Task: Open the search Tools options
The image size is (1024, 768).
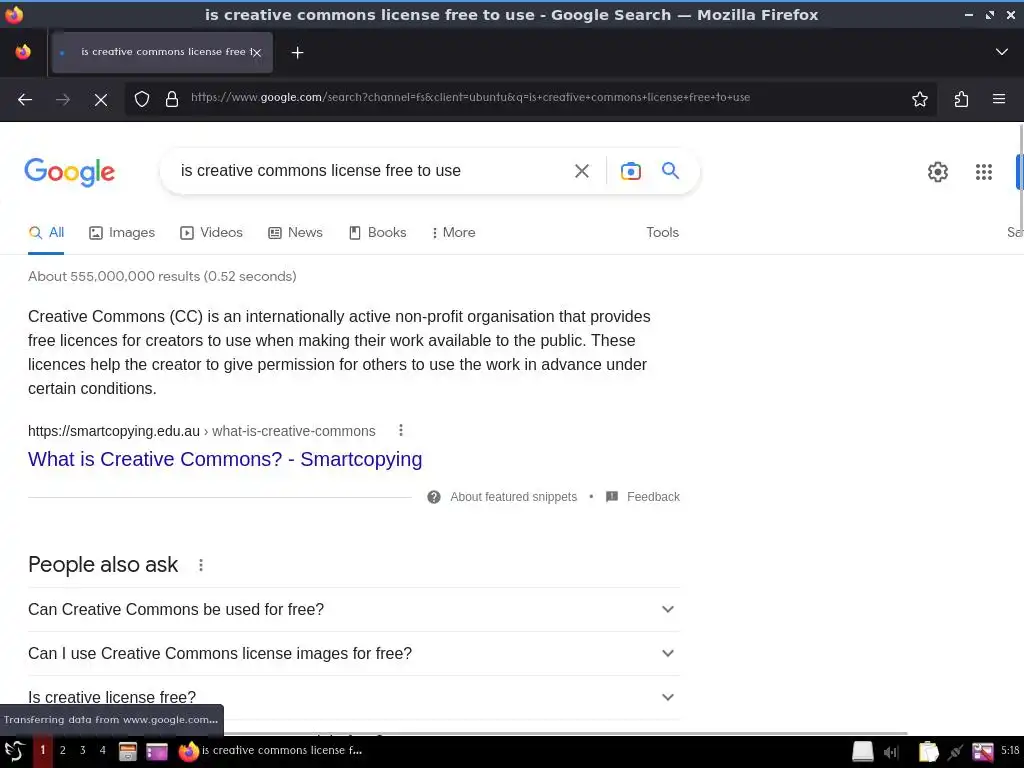Action: pyautogui.click(x=662, y=232)
